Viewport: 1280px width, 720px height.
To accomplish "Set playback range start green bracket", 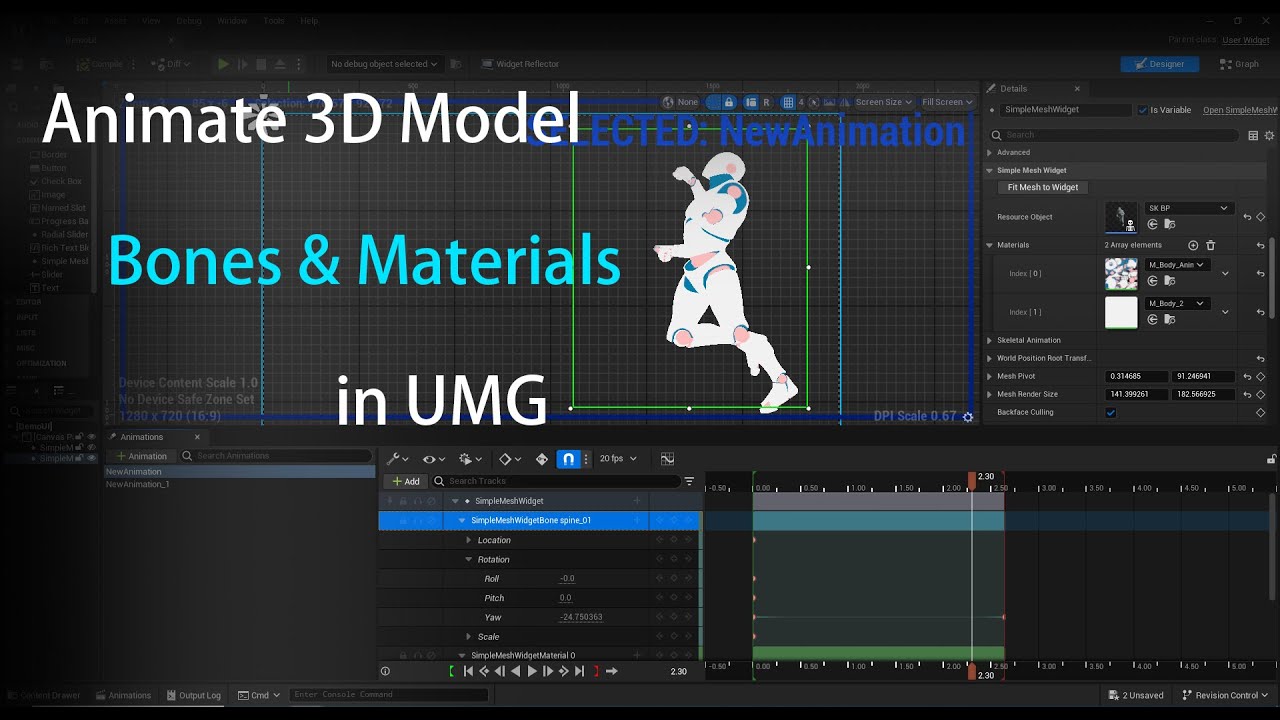I will click(451, 672).
